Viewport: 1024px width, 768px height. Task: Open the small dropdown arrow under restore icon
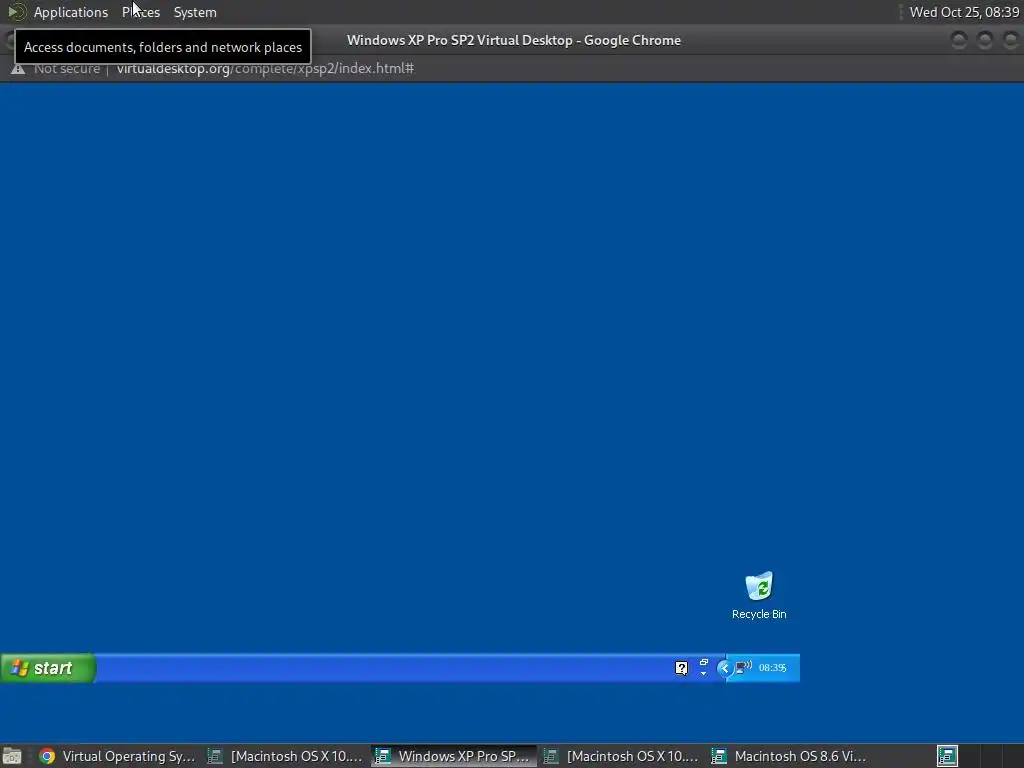[x=703, y=673]
